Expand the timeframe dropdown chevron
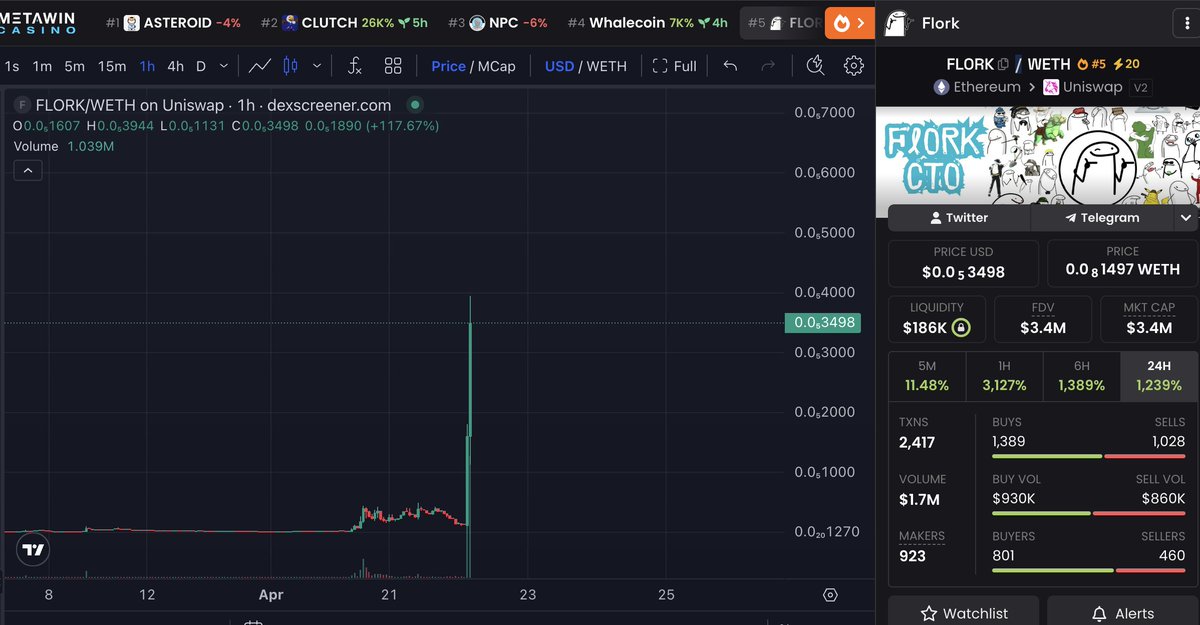This screenshot has height=625, width=1200. 224,66
